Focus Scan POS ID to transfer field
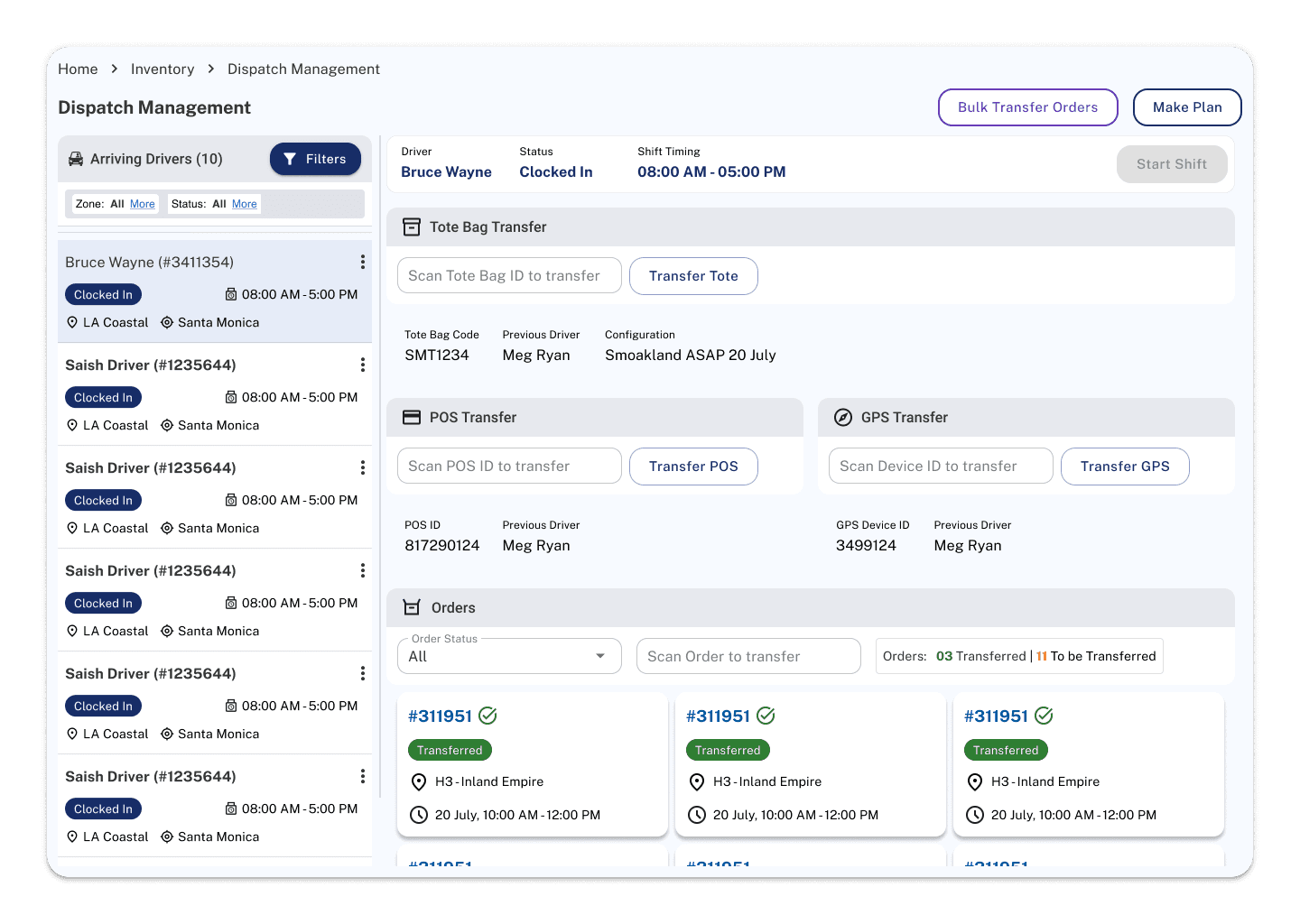The image size is (1300, 924). [x=509, y=466]
